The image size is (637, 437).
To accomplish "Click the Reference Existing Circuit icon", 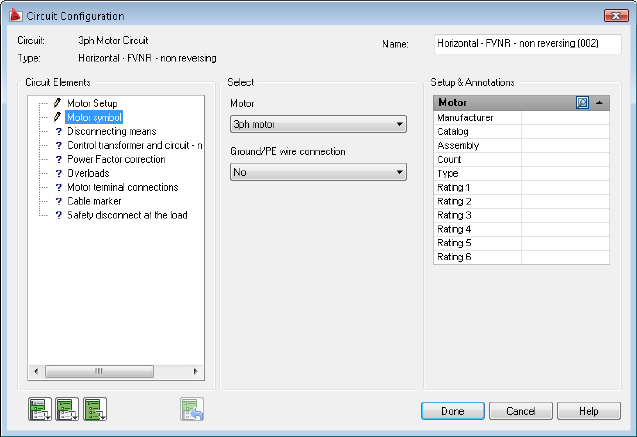I will 192,408.
